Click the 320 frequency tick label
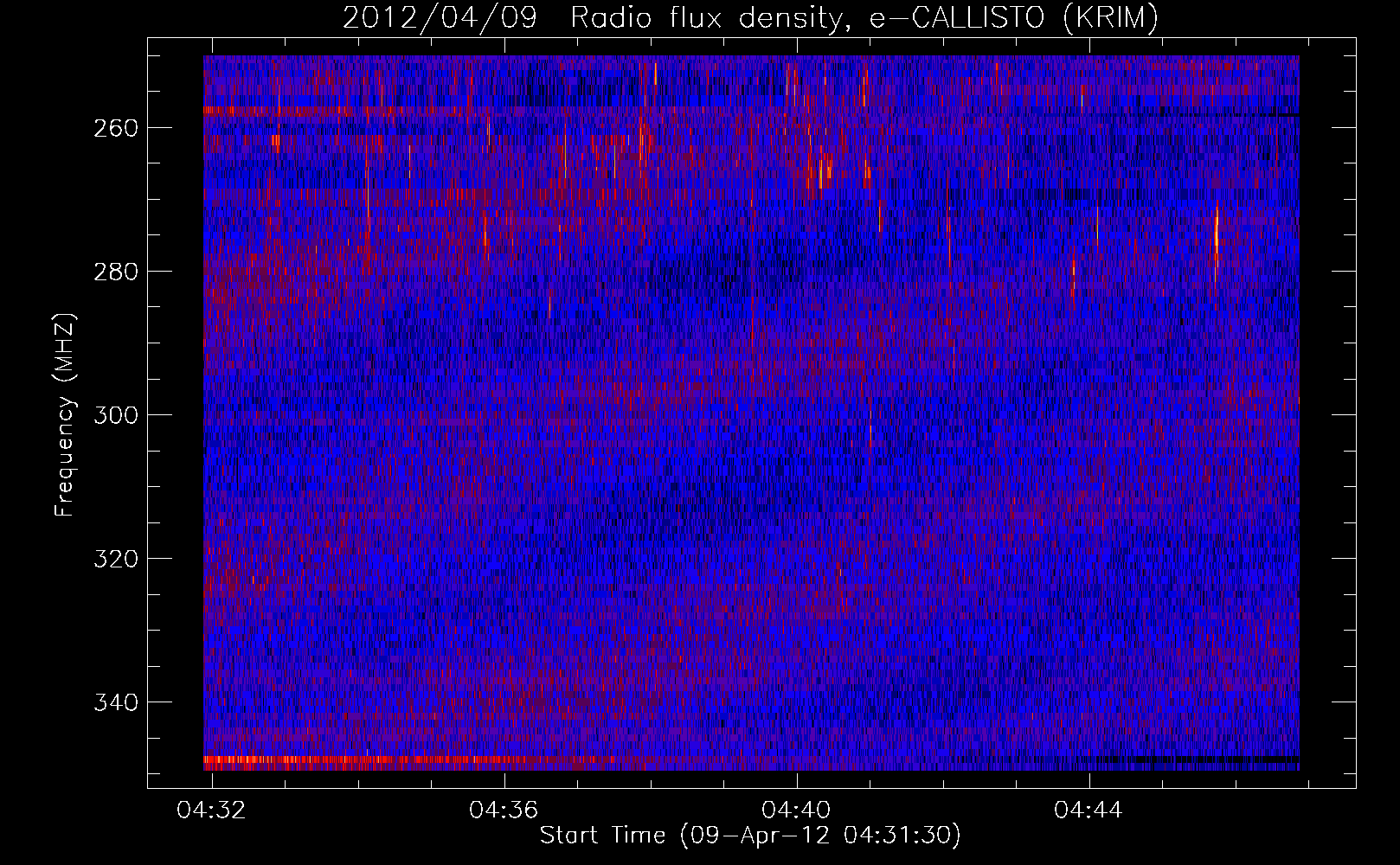Viewport: 1400px width, 865px height. 115,559
